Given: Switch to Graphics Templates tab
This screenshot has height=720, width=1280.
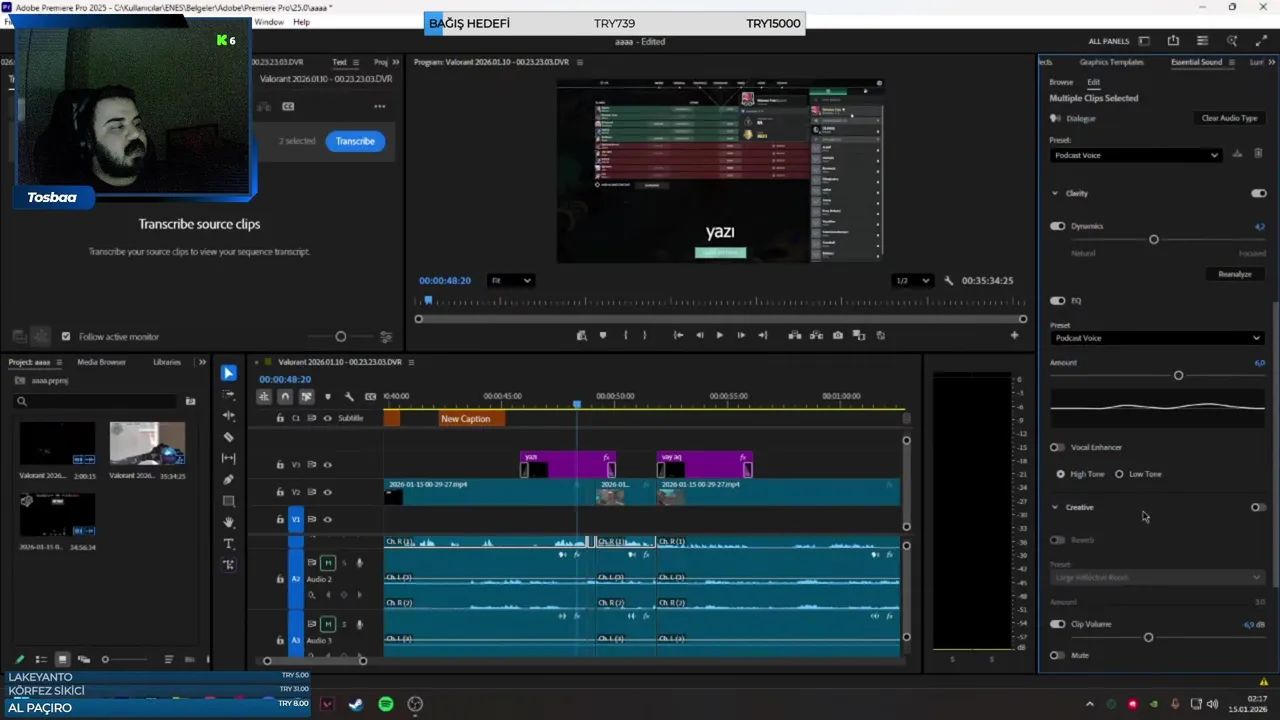Looking at the screenshot, I should pos(1111,62).
